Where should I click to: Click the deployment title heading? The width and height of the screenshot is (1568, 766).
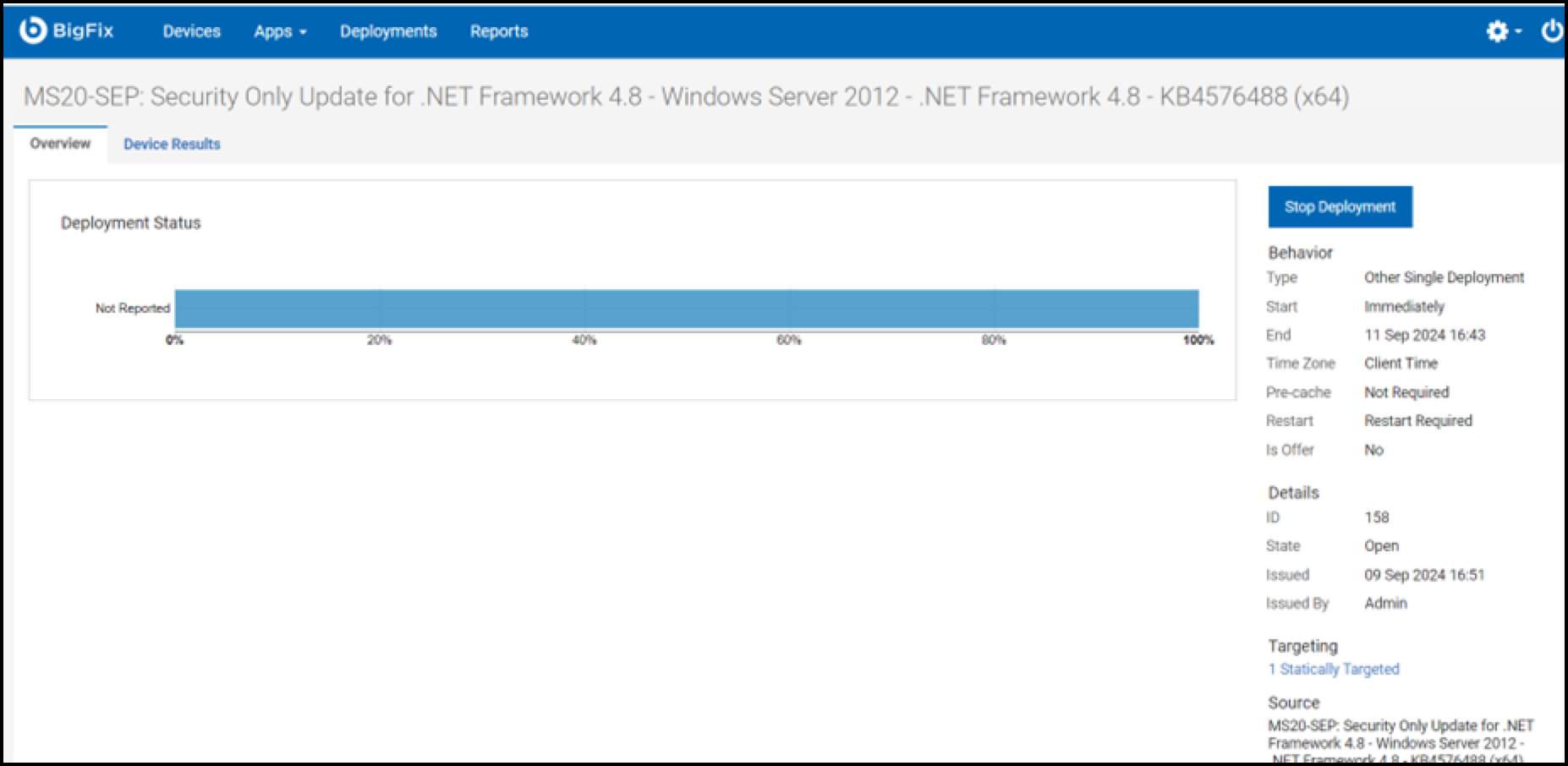click(x=686, y=96)
